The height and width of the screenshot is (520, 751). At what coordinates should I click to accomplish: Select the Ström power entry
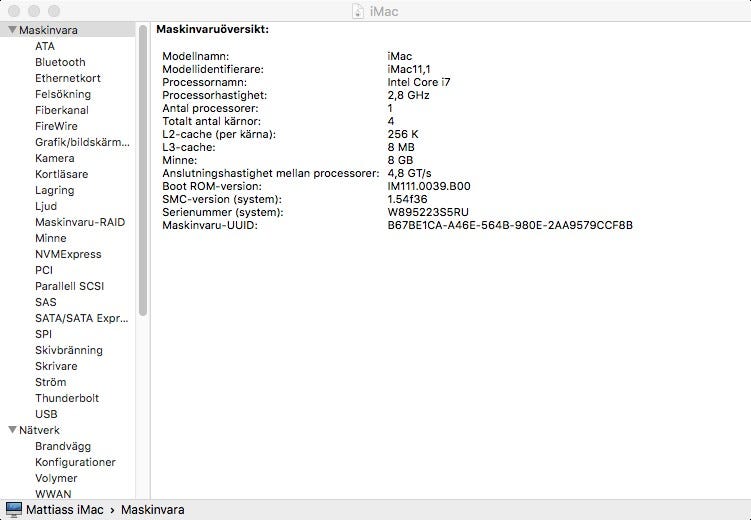point(50,382)
